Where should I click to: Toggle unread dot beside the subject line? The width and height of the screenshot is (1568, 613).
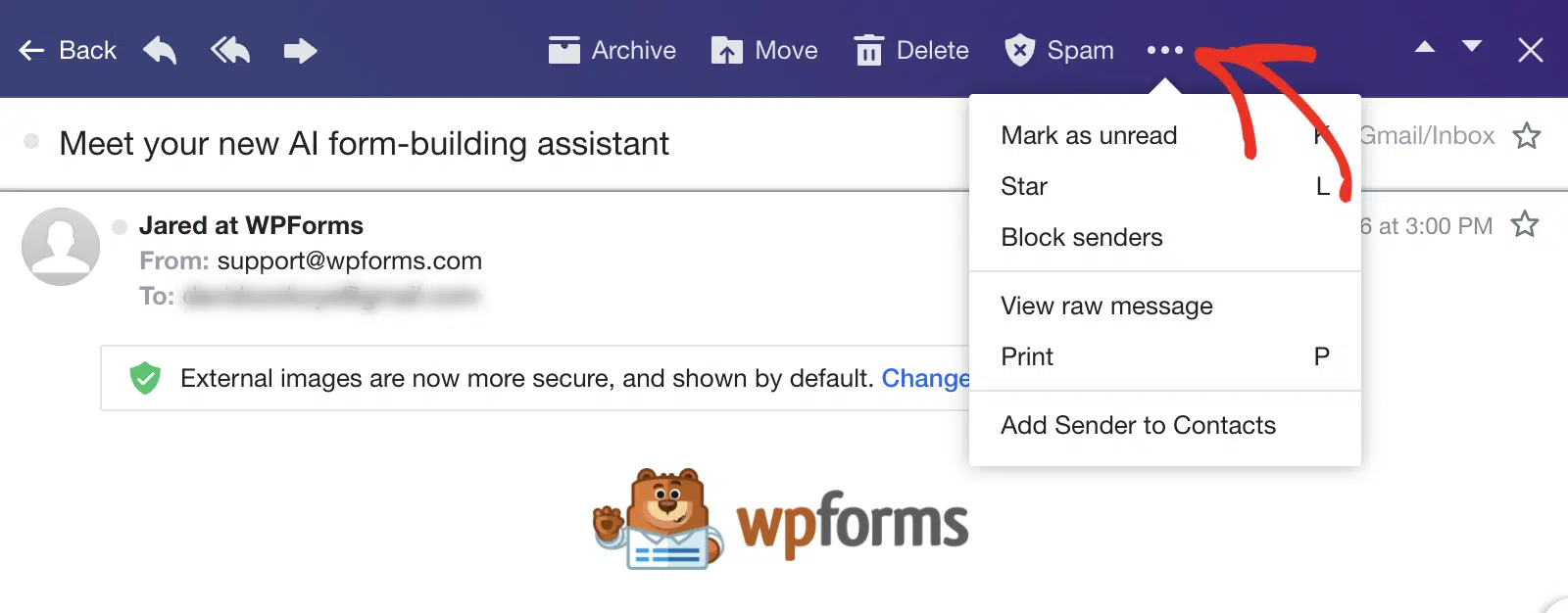(31, 141)
